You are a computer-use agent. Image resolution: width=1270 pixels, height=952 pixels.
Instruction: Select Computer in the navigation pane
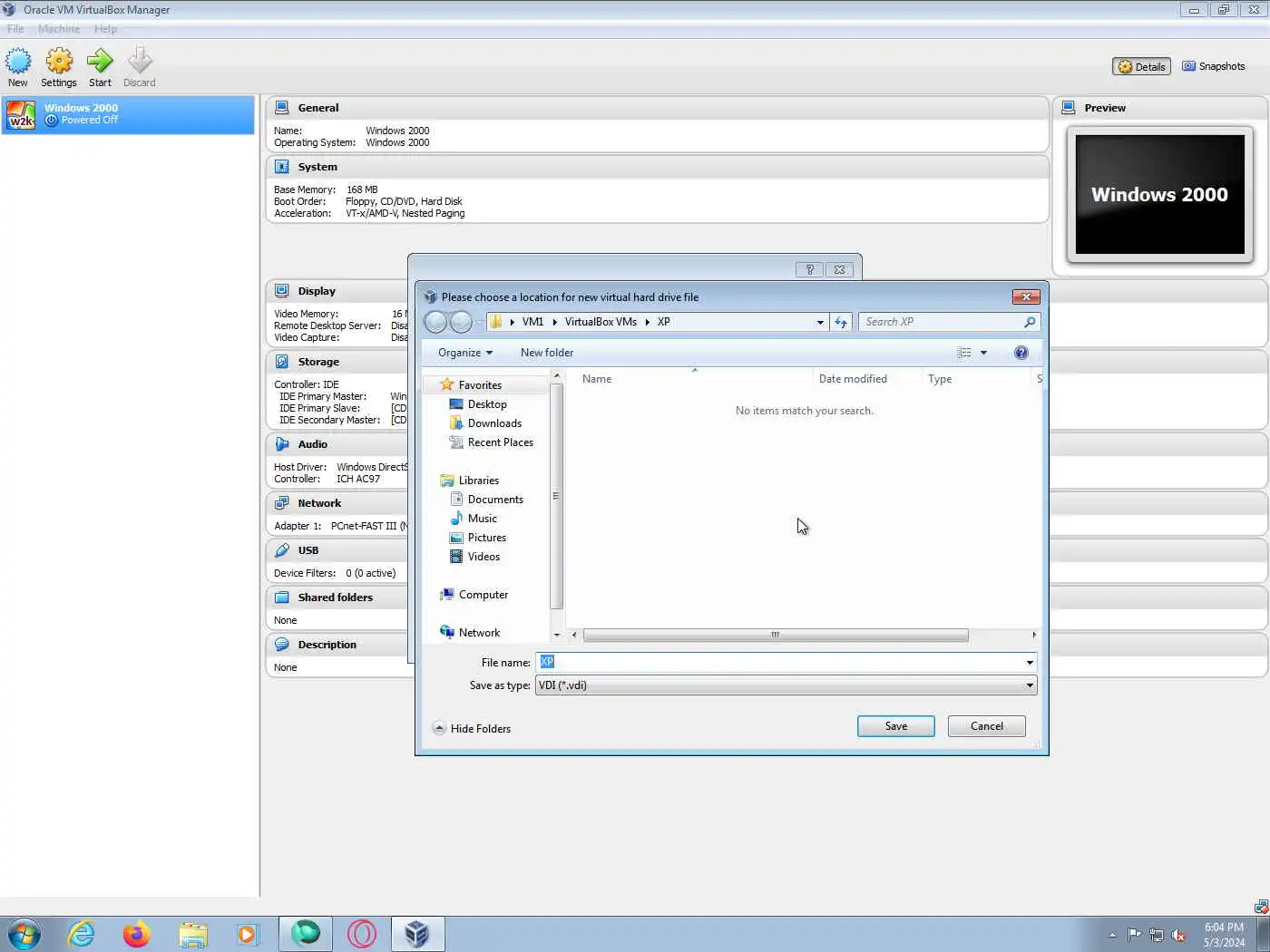point(483,595)
